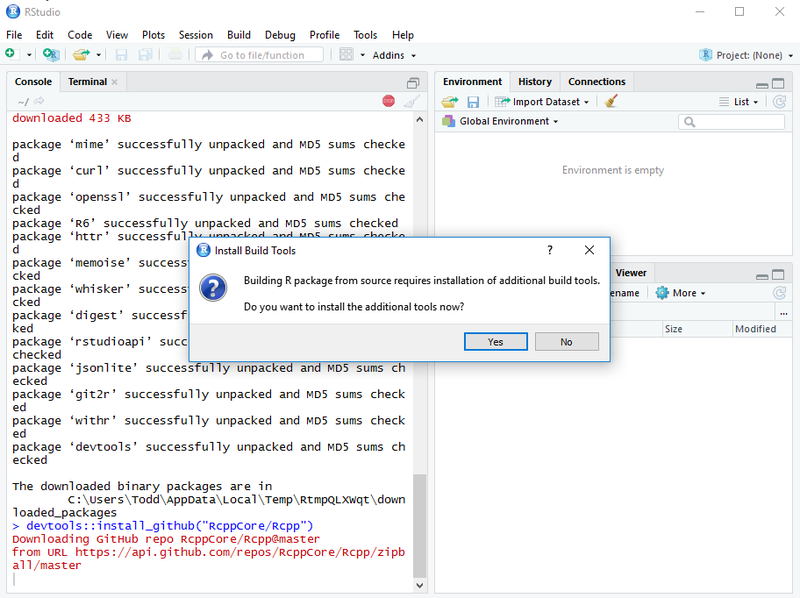Close the Install Build Tools dialog

589,250
